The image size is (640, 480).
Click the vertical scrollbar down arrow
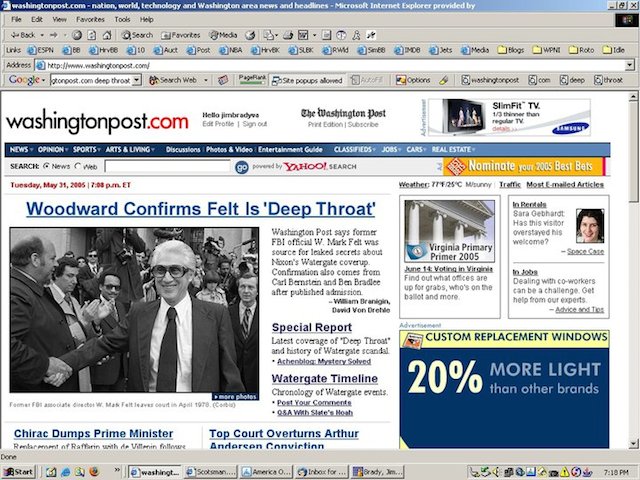tap(633, 443)
